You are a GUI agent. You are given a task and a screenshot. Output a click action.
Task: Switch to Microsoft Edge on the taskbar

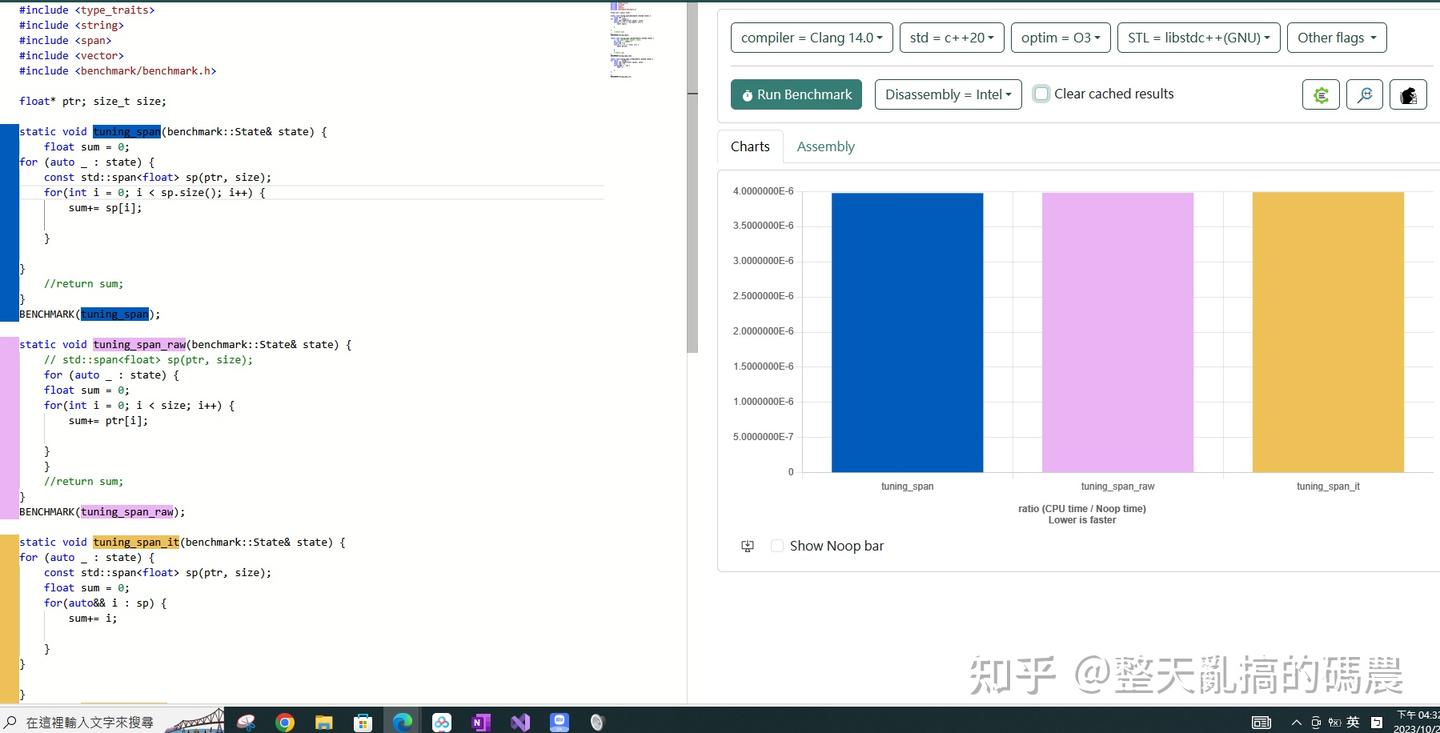[x=402, y=722]
